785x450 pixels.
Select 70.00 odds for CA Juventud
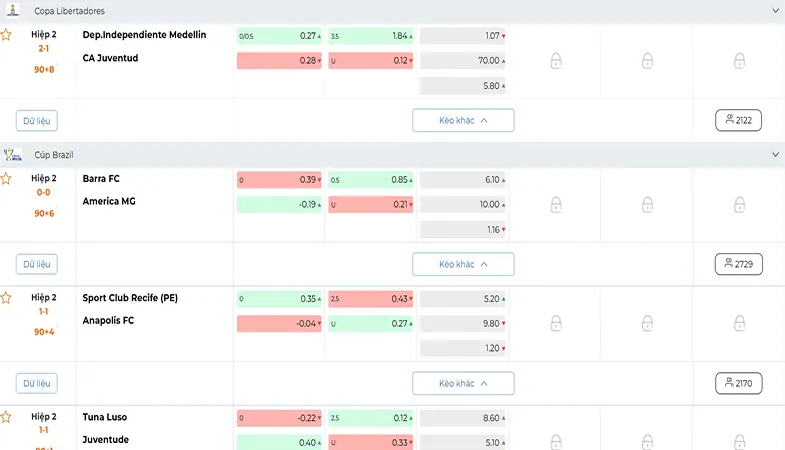(x=463, y=61)
